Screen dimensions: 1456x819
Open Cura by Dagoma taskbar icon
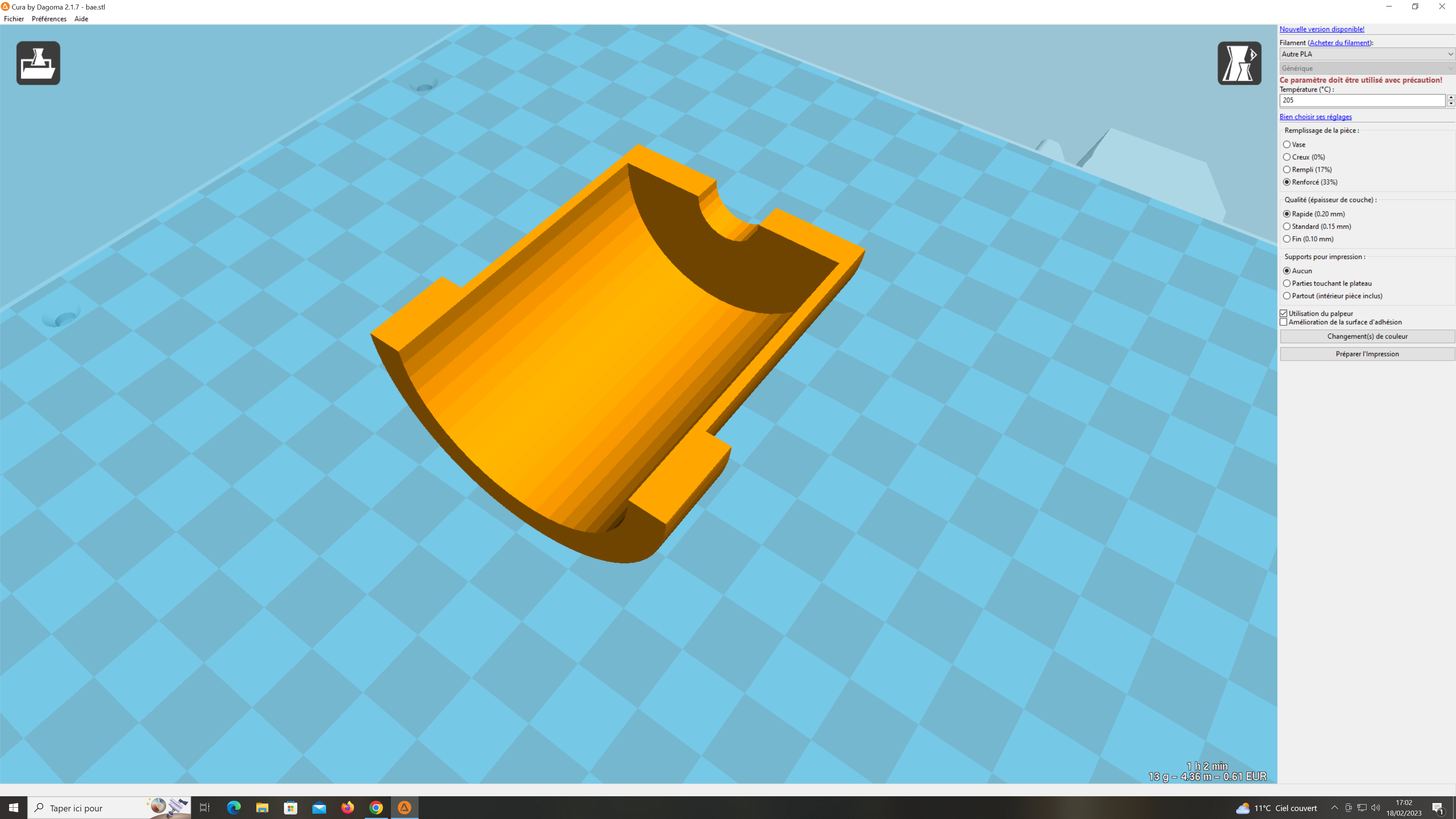coord(405,808)
